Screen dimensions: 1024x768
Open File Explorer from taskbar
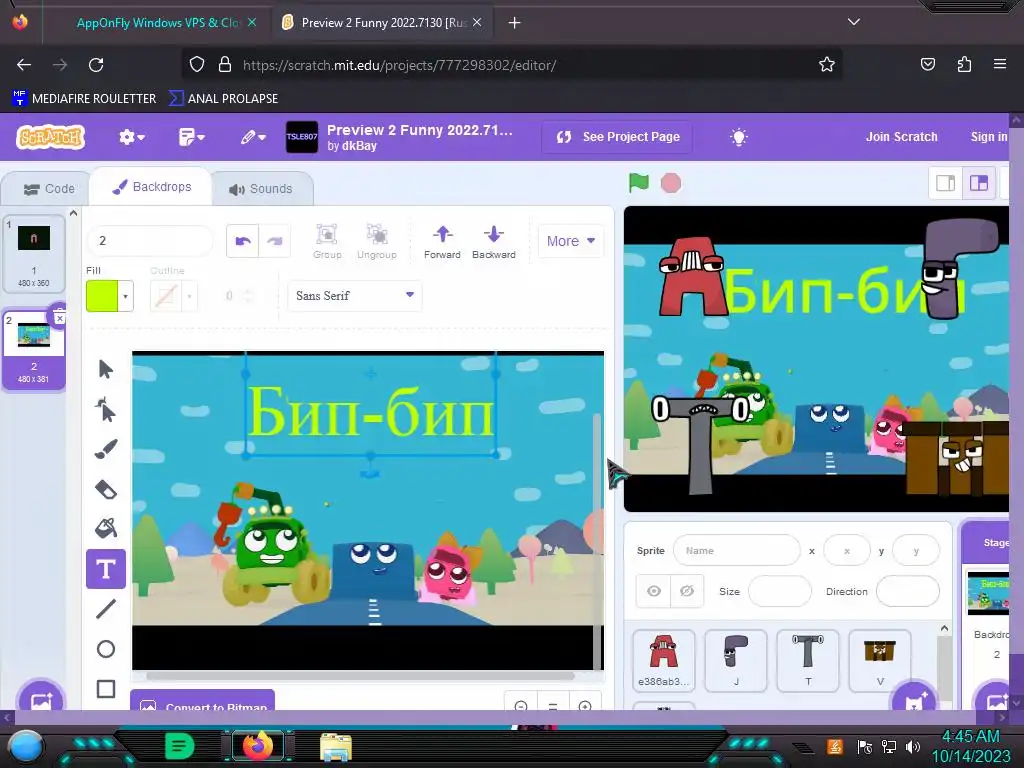(x=336, y=746)
